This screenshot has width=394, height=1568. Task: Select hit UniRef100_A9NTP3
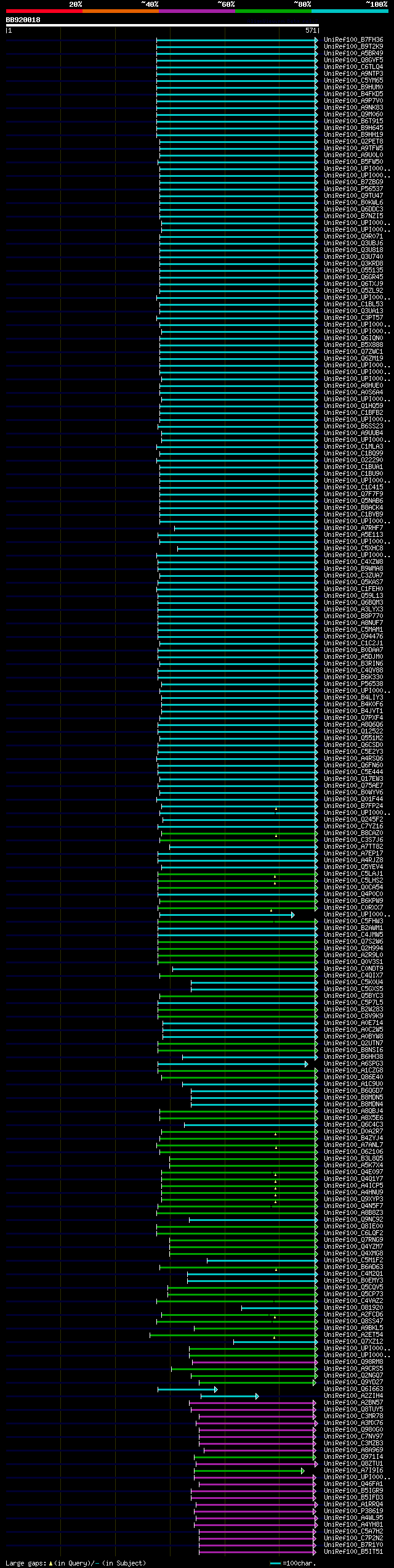353,73
